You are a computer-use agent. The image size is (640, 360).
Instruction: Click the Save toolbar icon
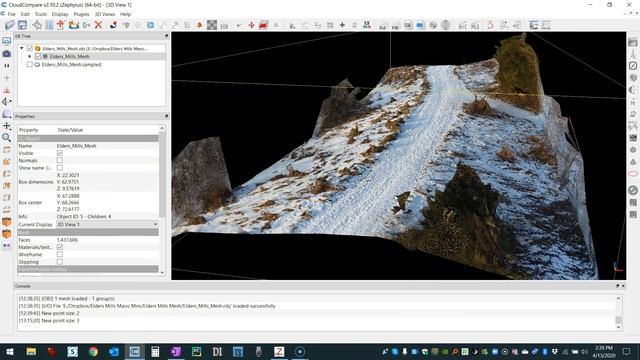pos(22,25)
